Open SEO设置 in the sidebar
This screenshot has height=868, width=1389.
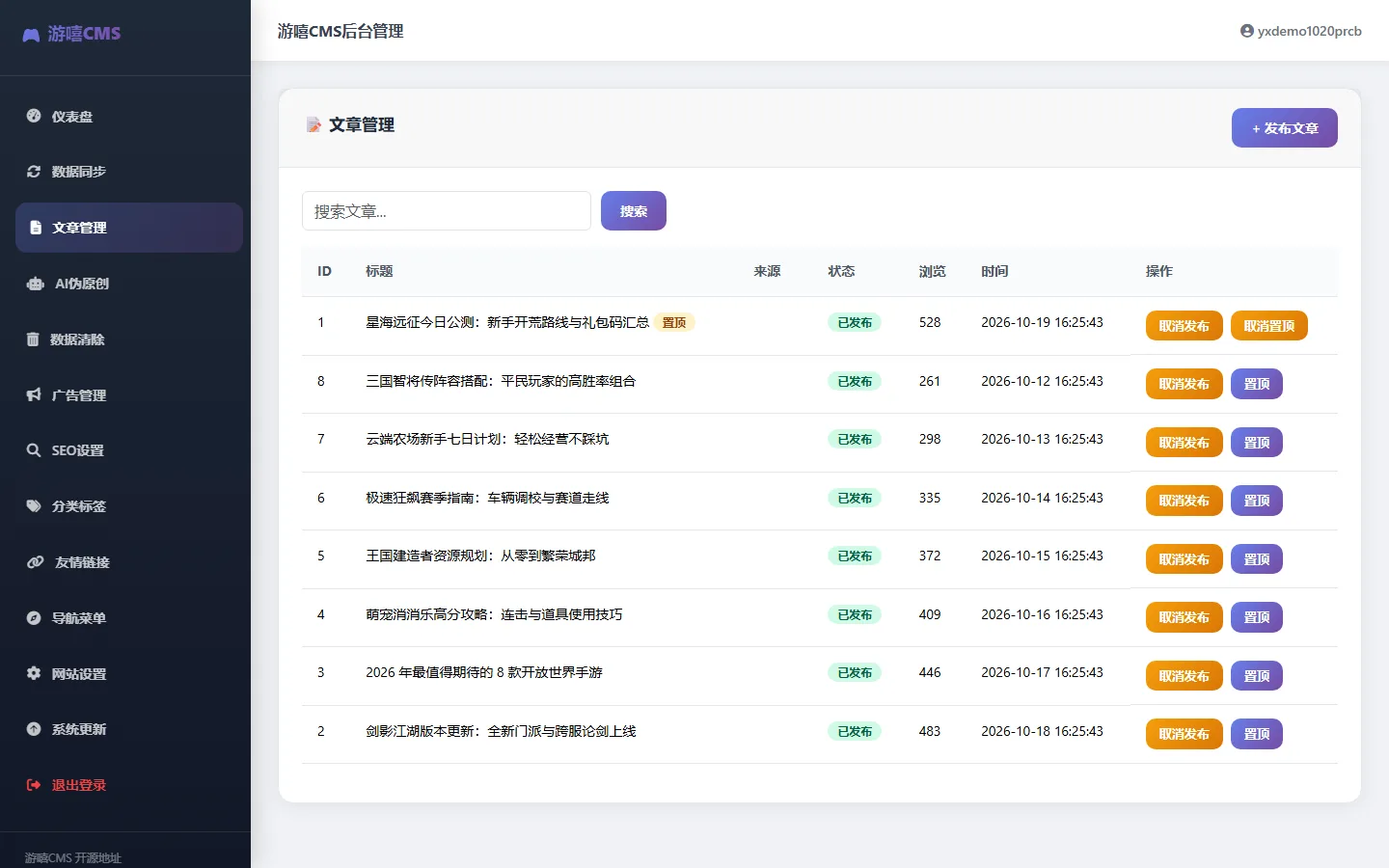click(129, 450)
